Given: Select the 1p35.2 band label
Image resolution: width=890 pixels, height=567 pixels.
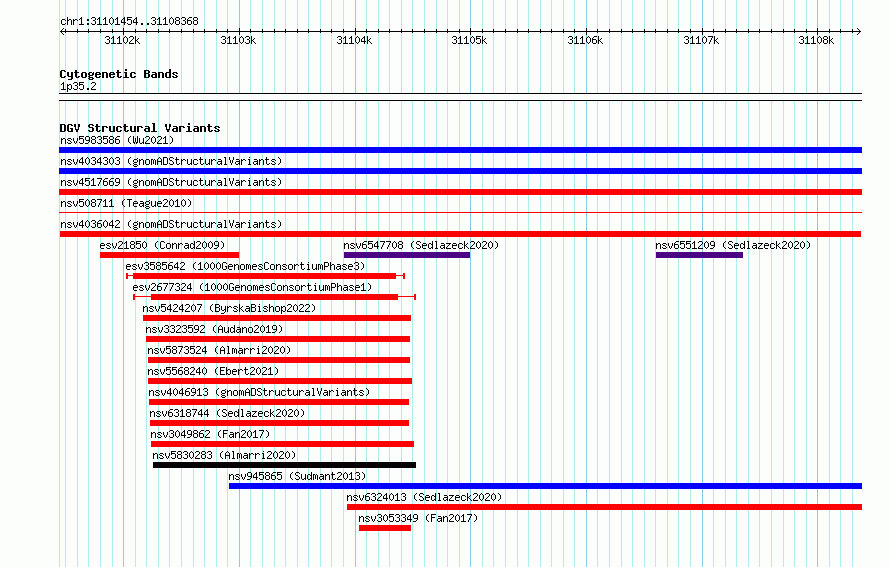Looking at the screenshot, I should tap(78, 86).
